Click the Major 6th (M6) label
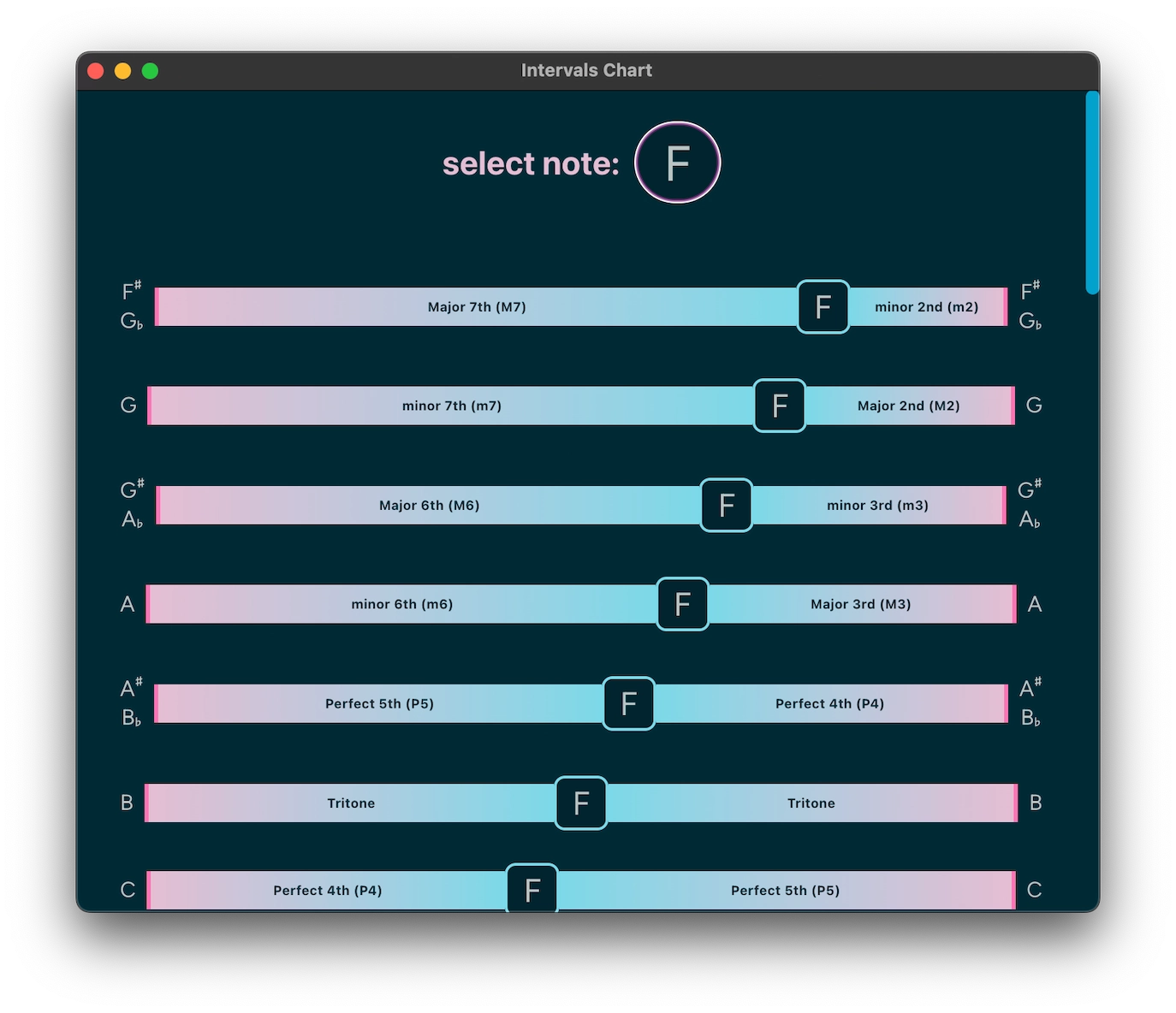The height and width of the screenshot is (1013, 1176). (x=429, y=505)
